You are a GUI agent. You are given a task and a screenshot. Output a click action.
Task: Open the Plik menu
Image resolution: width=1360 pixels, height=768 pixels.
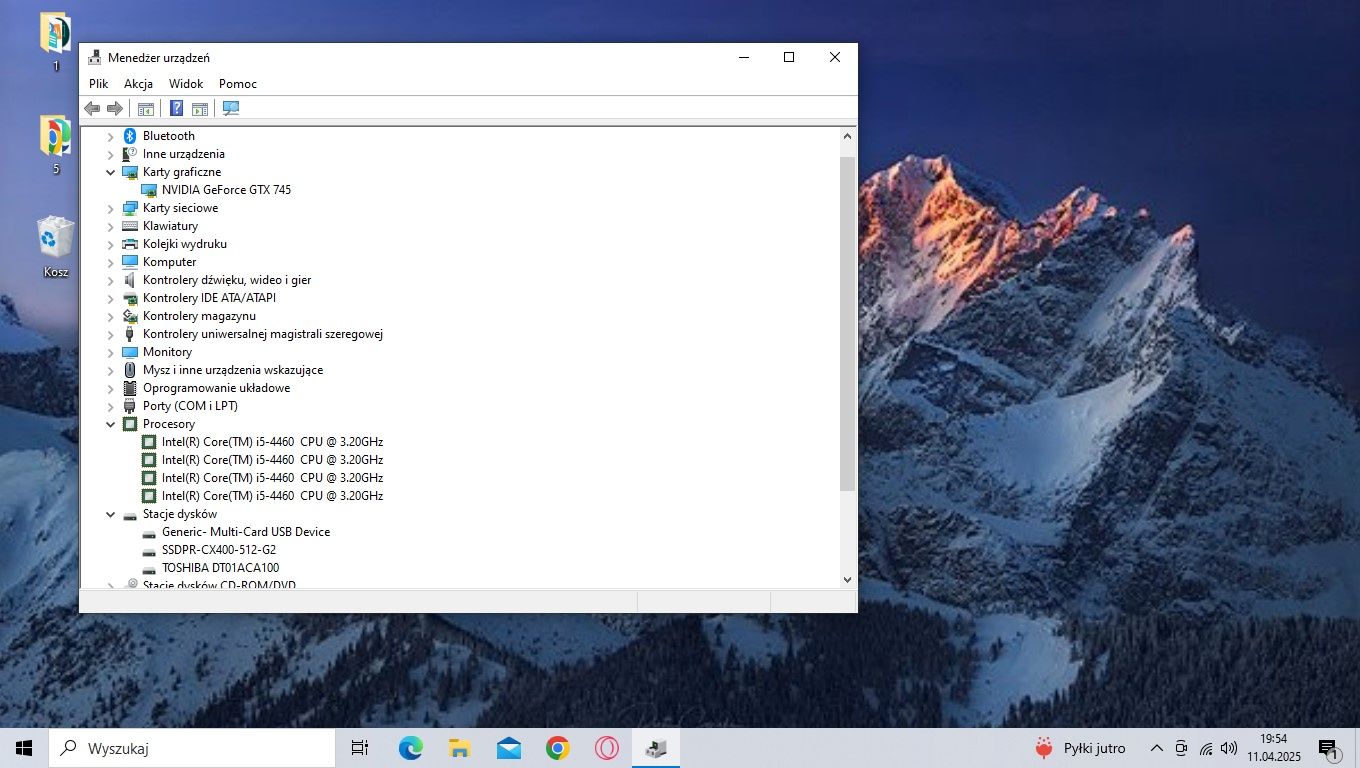(99, 84)
